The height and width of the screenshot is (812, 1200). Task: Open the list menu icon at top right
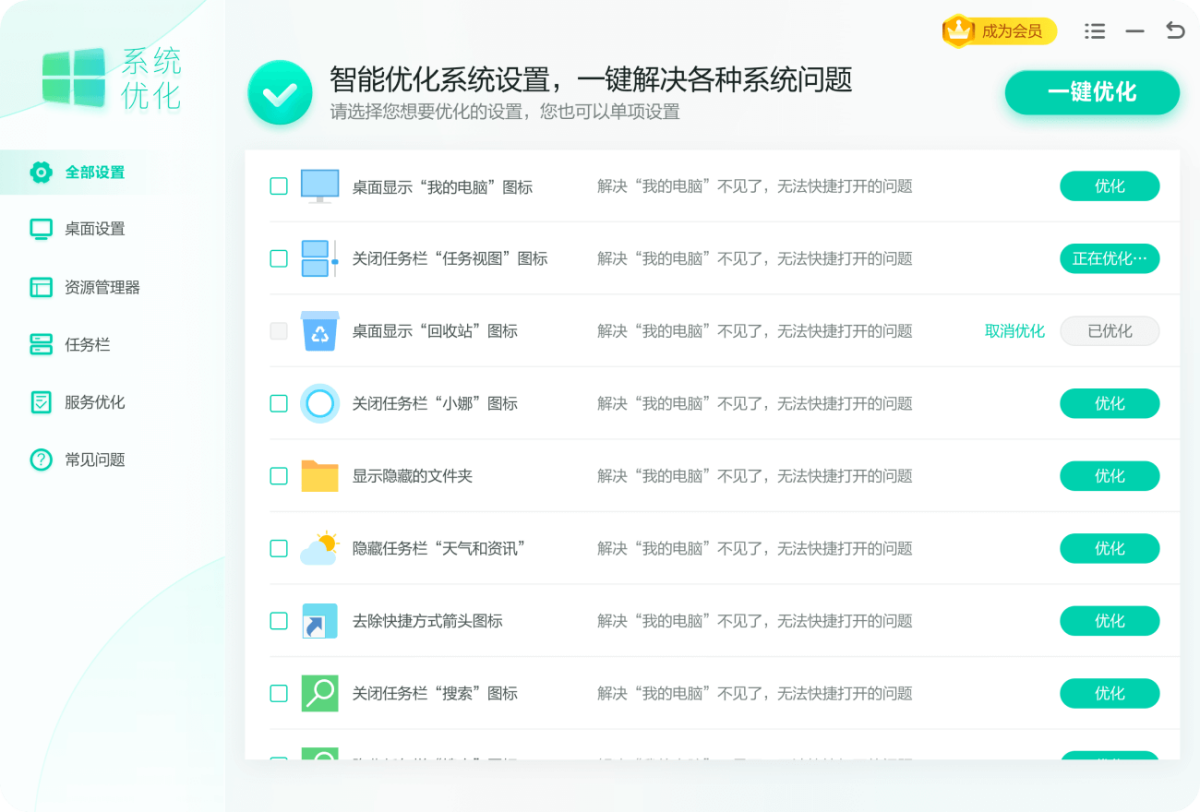click(x=1094, y=31)
